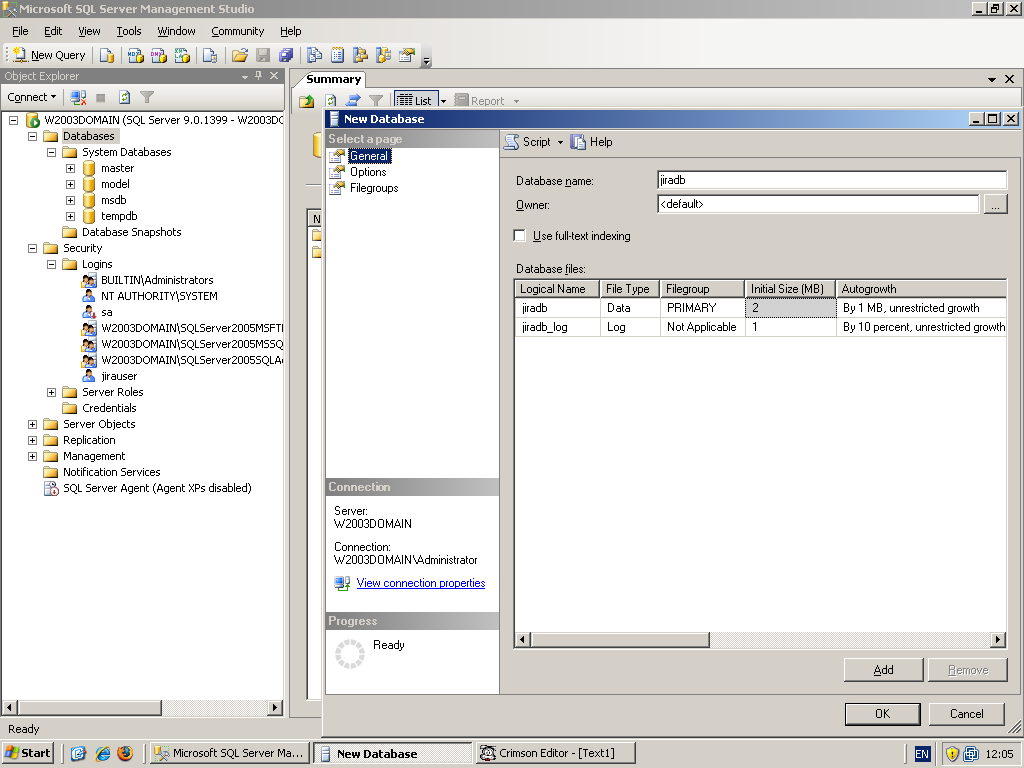The image size is (1024, 768).
Task: Click the Owner browse ellipsis button
Action: point(995,205)
